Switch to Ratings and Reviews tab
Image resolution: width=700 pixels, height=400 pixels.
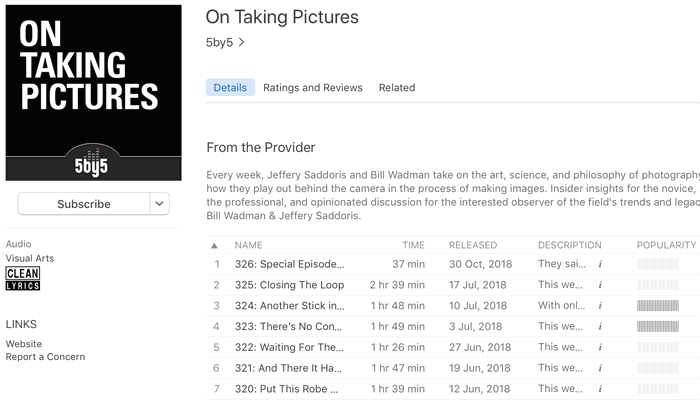312,88
